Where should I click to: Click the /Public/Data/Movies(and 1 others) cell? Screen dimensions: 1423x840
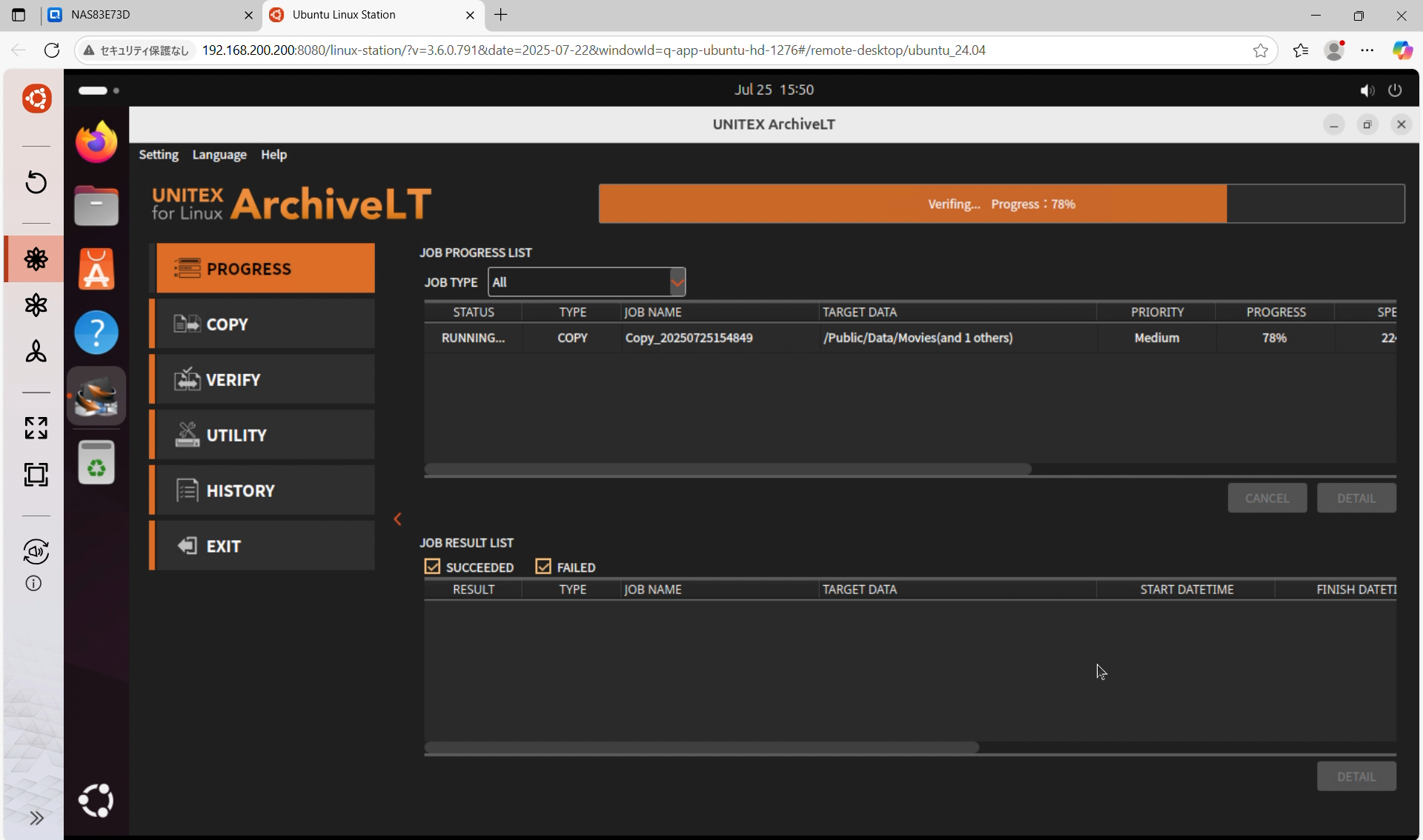coord(918,338)
